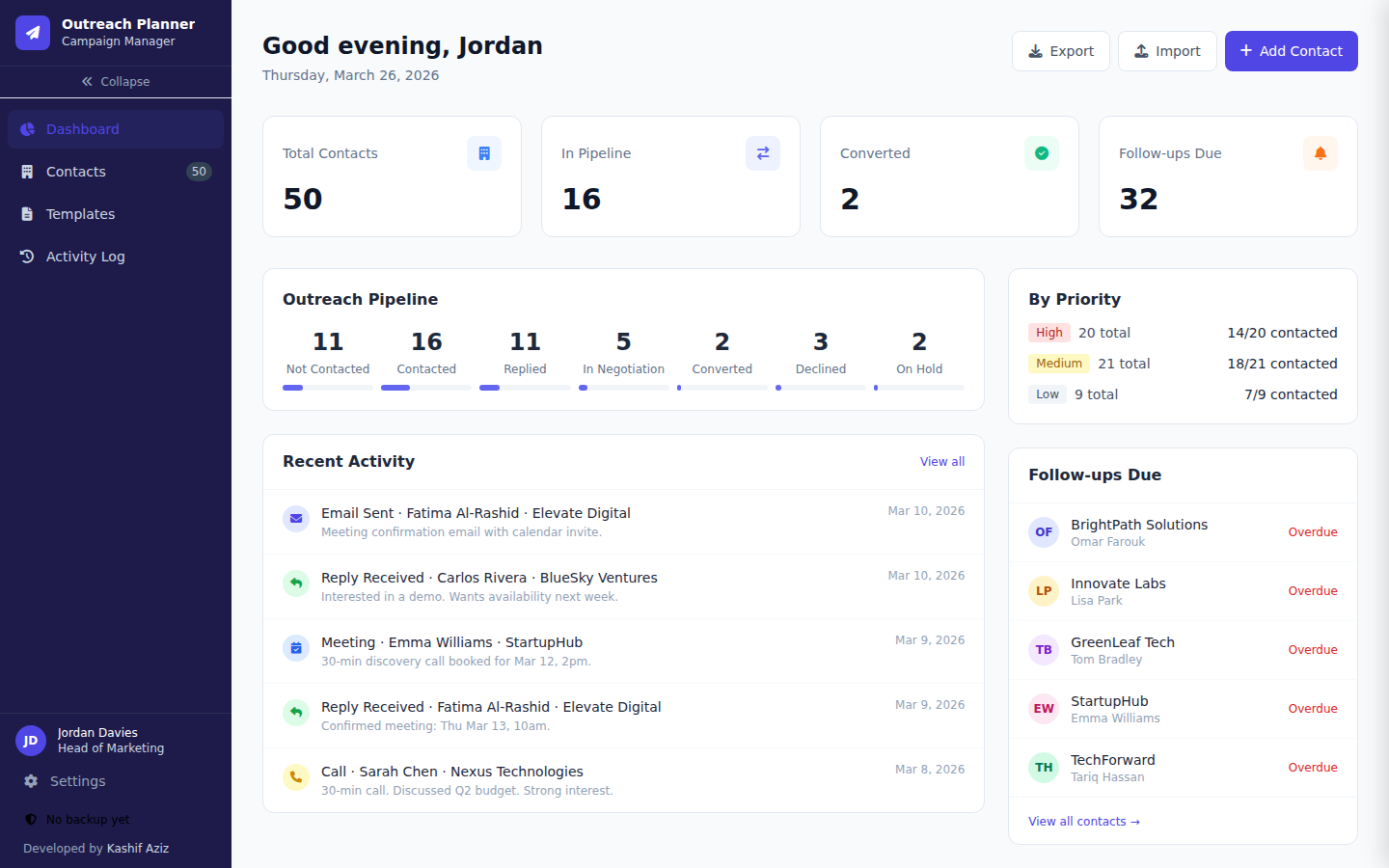Click the transfer arrows icon on In Pipeline card
Viewport: 1389px width, 868px height.
[x=762, y=152]
